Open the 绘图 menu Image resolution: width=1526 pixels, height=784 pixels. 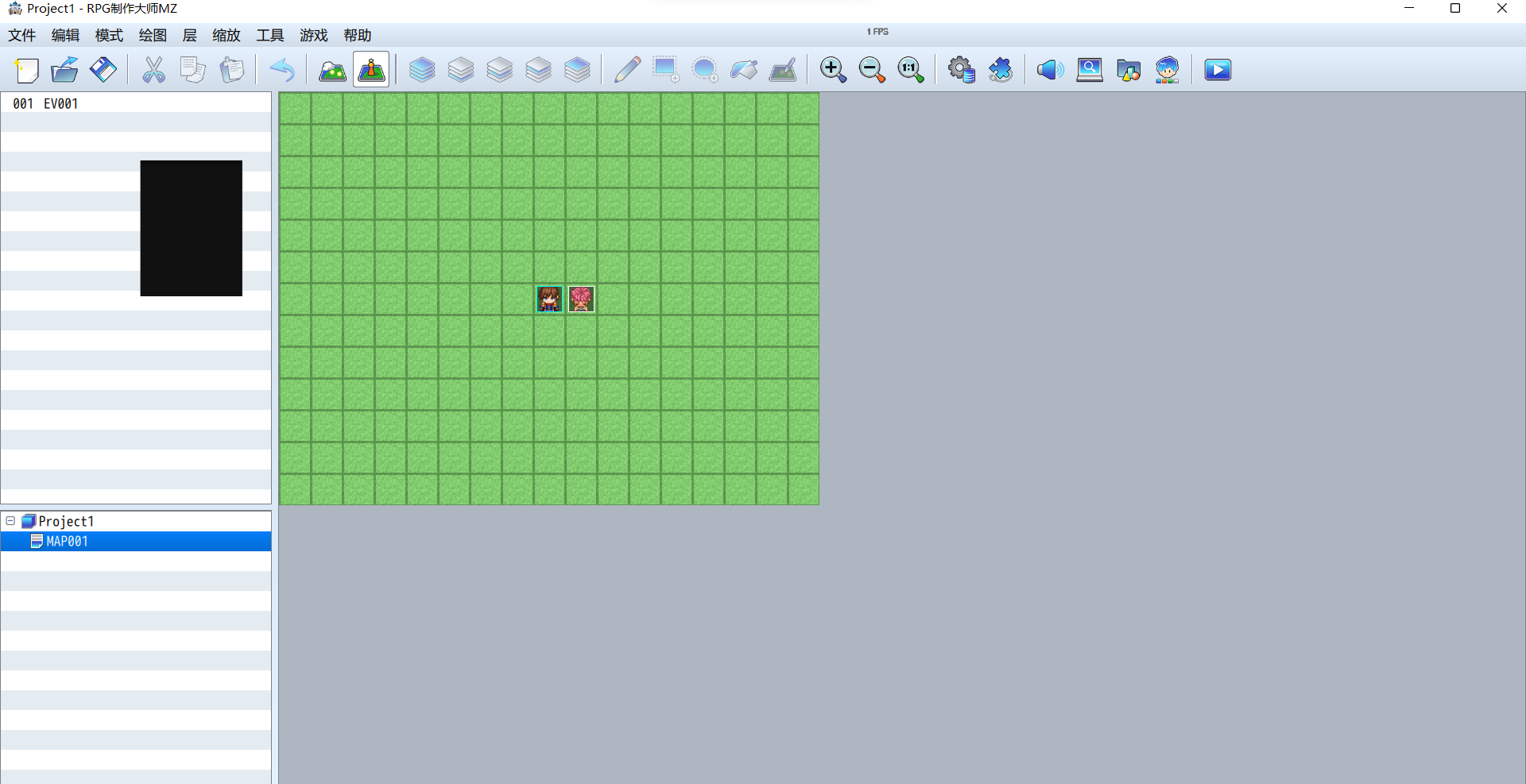[x=153, y=35]
